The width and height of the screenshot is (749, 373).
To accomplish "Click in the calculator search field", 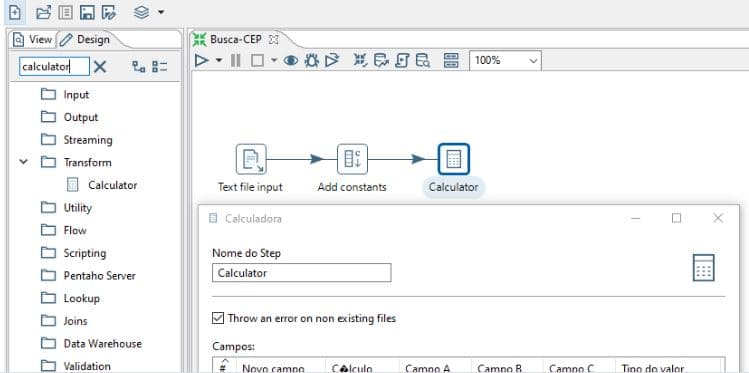I will pos(54,66).
